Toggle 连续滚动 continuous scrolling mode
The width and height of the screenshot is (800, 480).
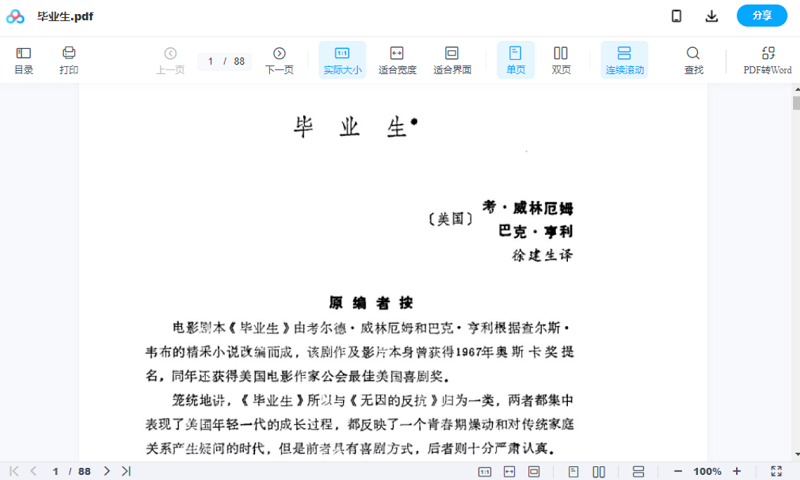coord(624,60)
